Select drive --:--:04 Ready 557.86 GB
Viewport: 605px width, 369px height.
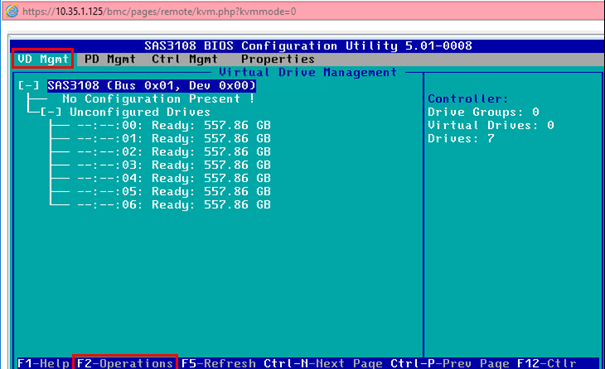coord(174,178)
